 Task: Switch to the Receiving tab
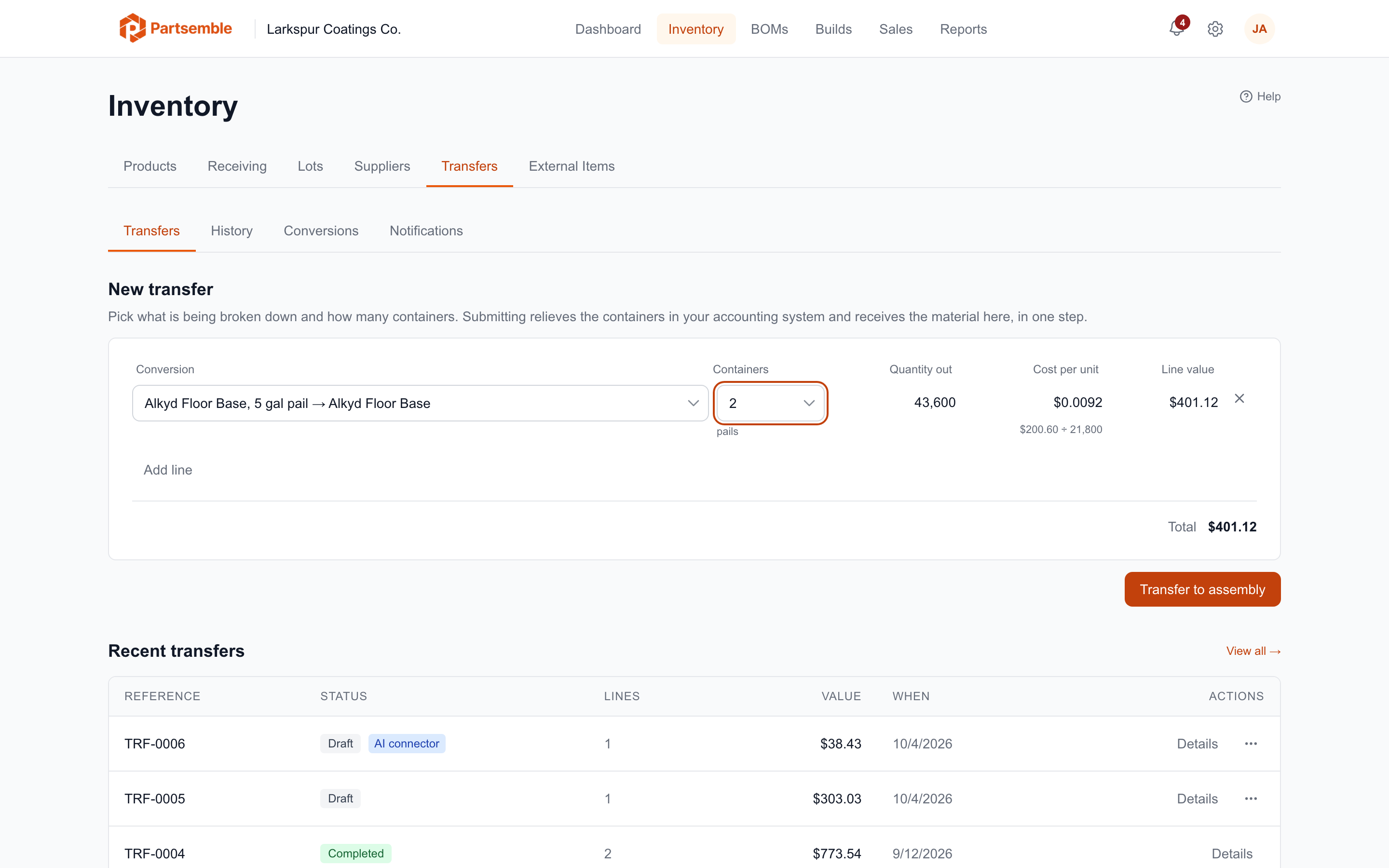tap(237, 166)
